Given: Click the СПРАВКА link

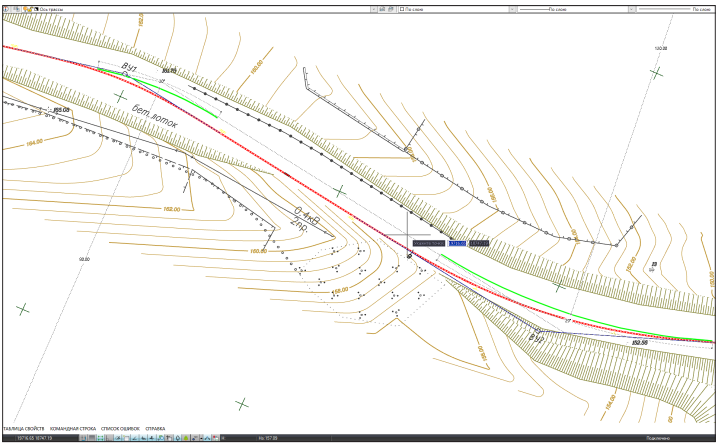Looking at the screenshot, I should pyautogui.click(x=155, y=428).
